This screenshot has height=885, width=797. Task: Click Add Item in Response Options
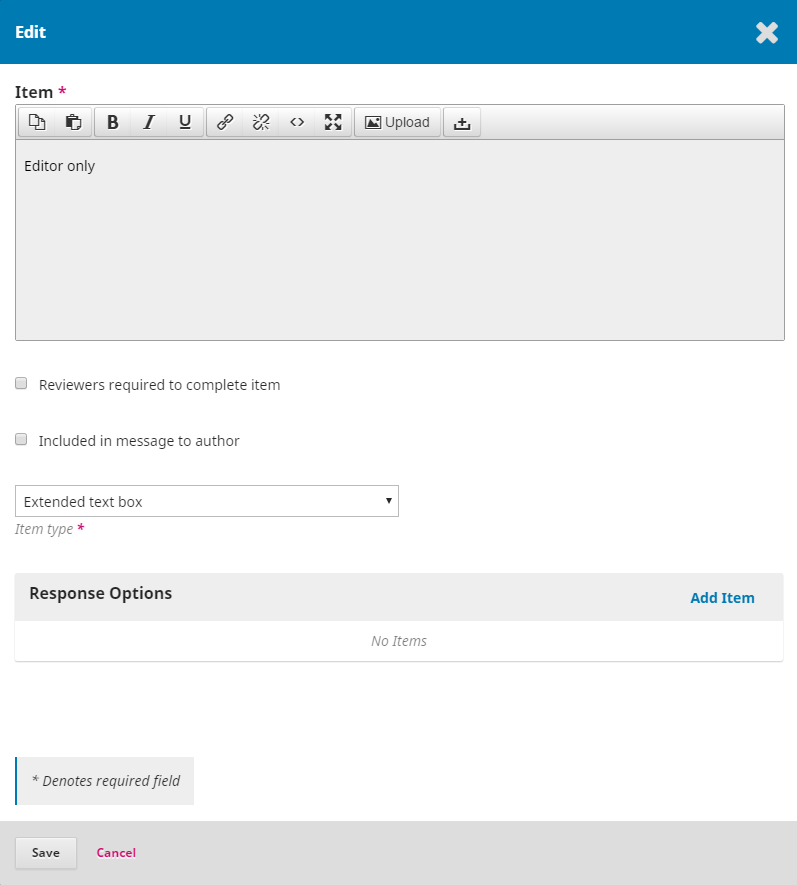point(722,598)
